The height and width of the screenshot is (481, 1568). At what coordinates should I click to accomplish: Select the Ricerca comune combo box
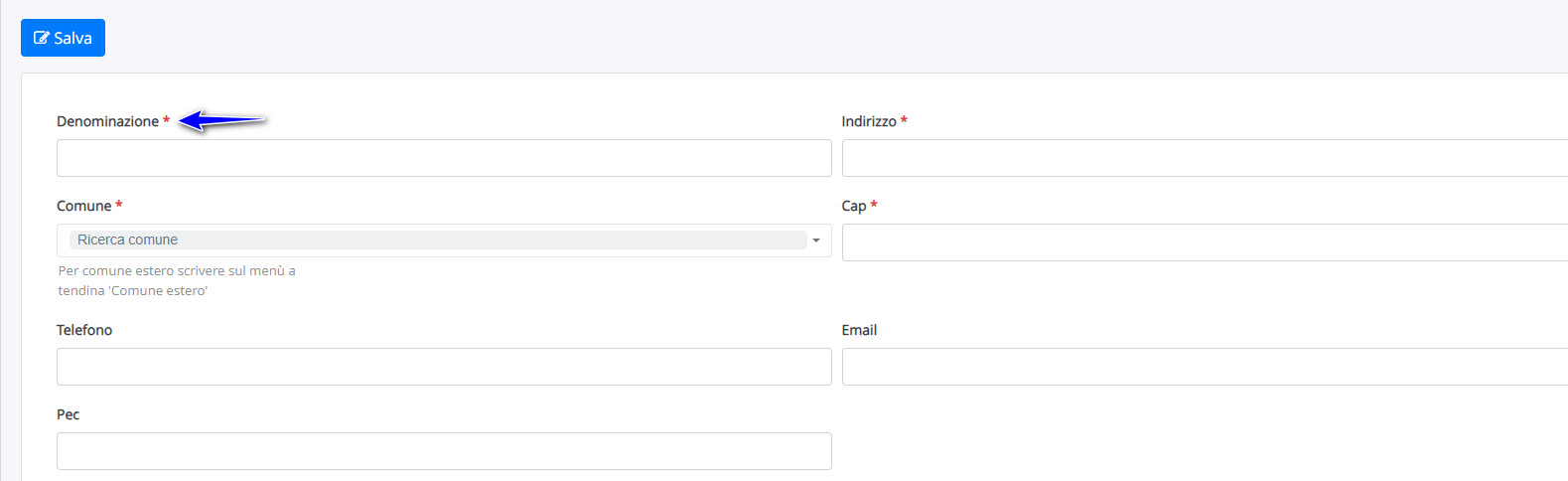tap(444, 240)
